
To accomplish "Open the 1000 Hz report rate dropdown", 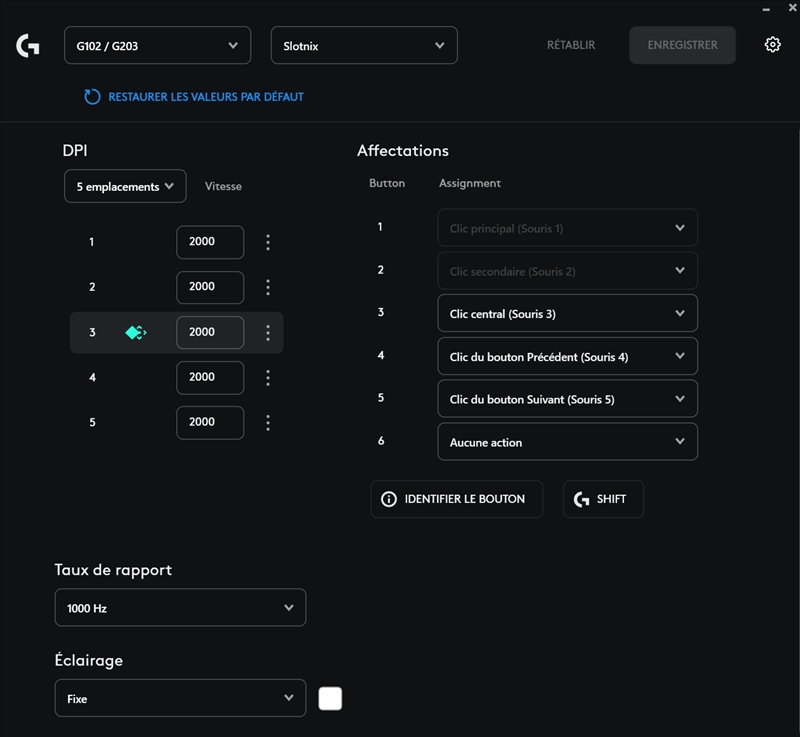I will click(180, 607).
